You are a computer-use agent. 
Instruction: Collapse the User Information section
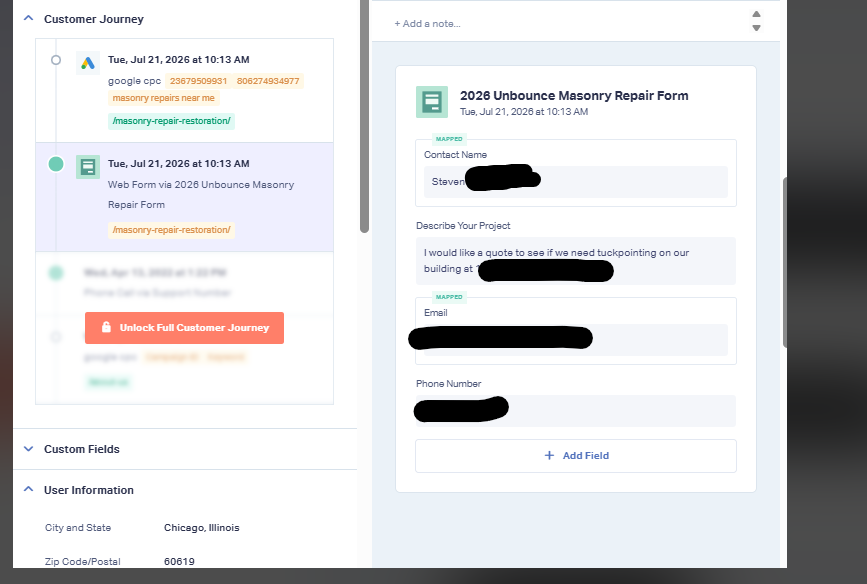click(x=29, y=489)
